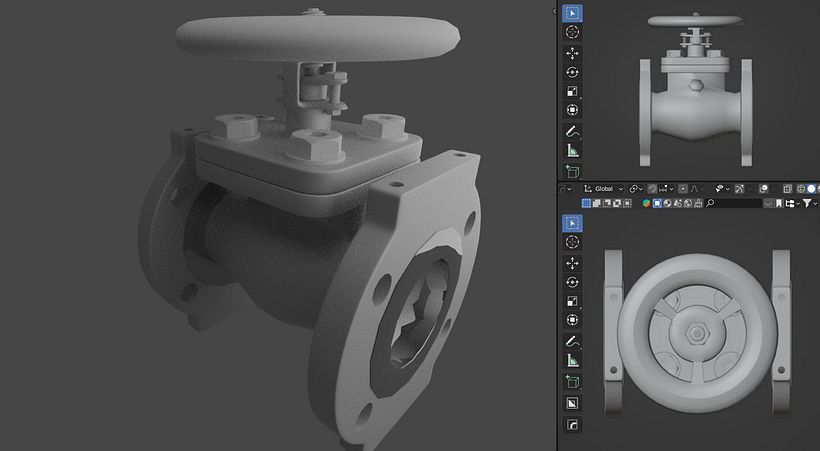Select the Transform tool in bottom viewport
Screen dimensions: 820x451
(x=572, y=320)
